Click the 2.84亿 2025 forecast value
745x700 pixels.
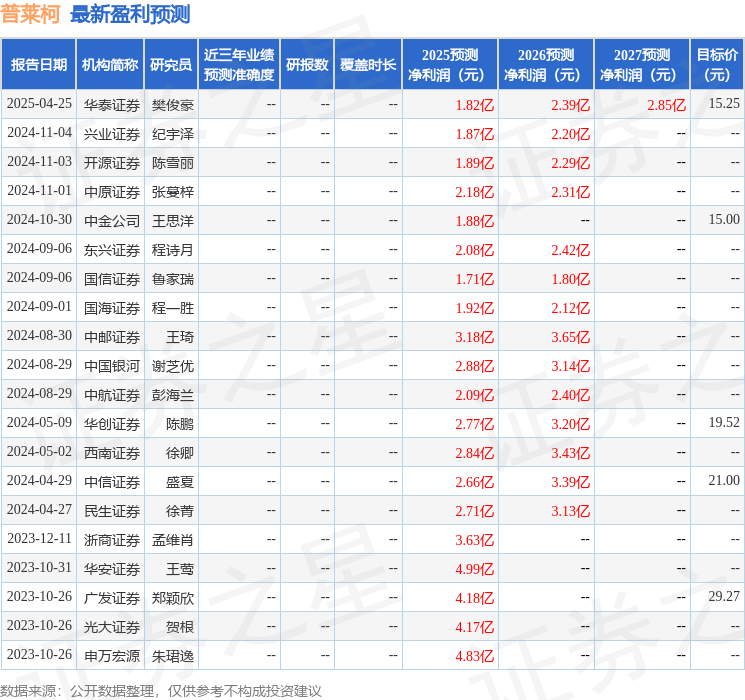point(474,453)
